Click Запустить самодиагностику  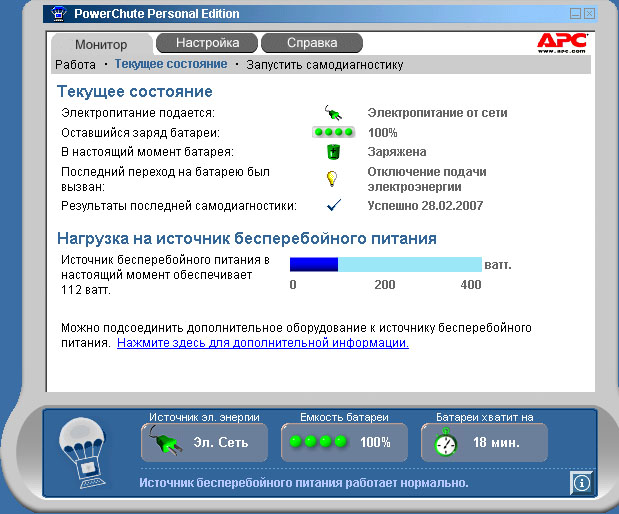pos(325,65)
